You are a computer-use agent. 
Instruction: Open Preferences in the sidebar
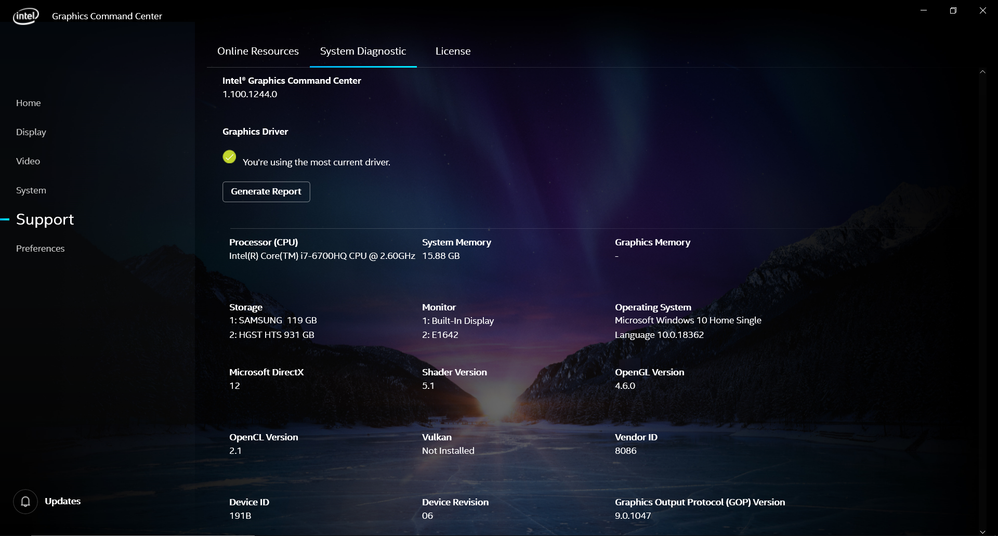coord(40,249)
